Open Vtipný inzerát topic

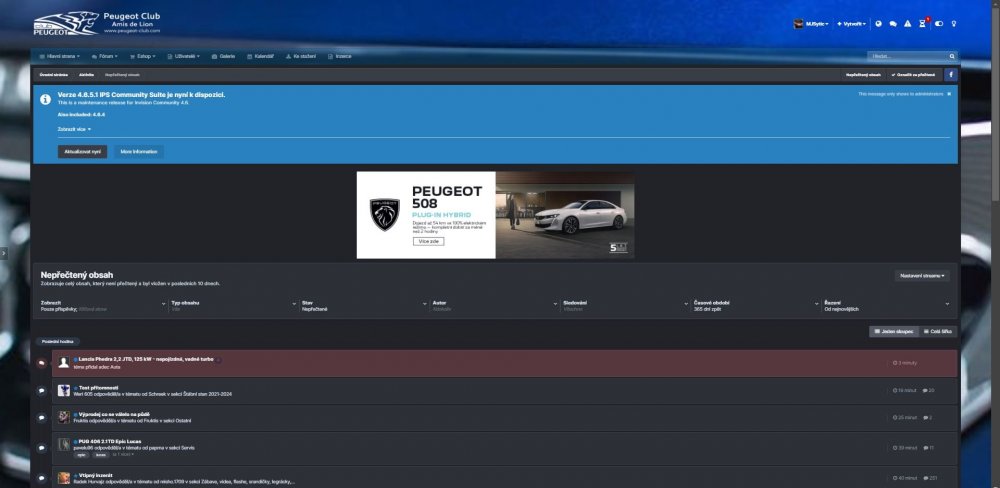pyautogui.click(x=96, y=475)
